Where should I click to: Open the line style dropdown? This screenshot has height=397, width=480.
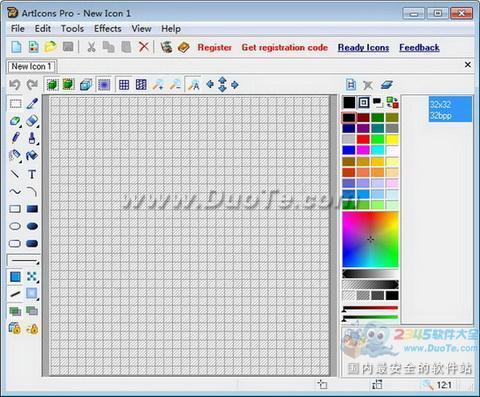click(23, 260)
